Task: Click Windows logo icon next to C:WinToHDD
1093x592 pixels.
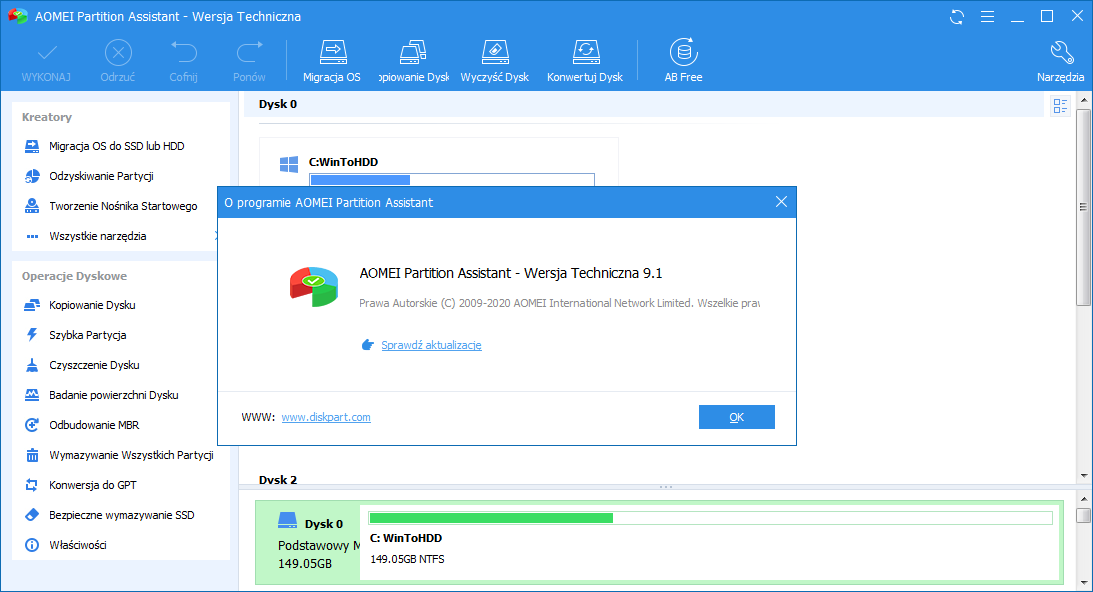Action: click(289, 165)
